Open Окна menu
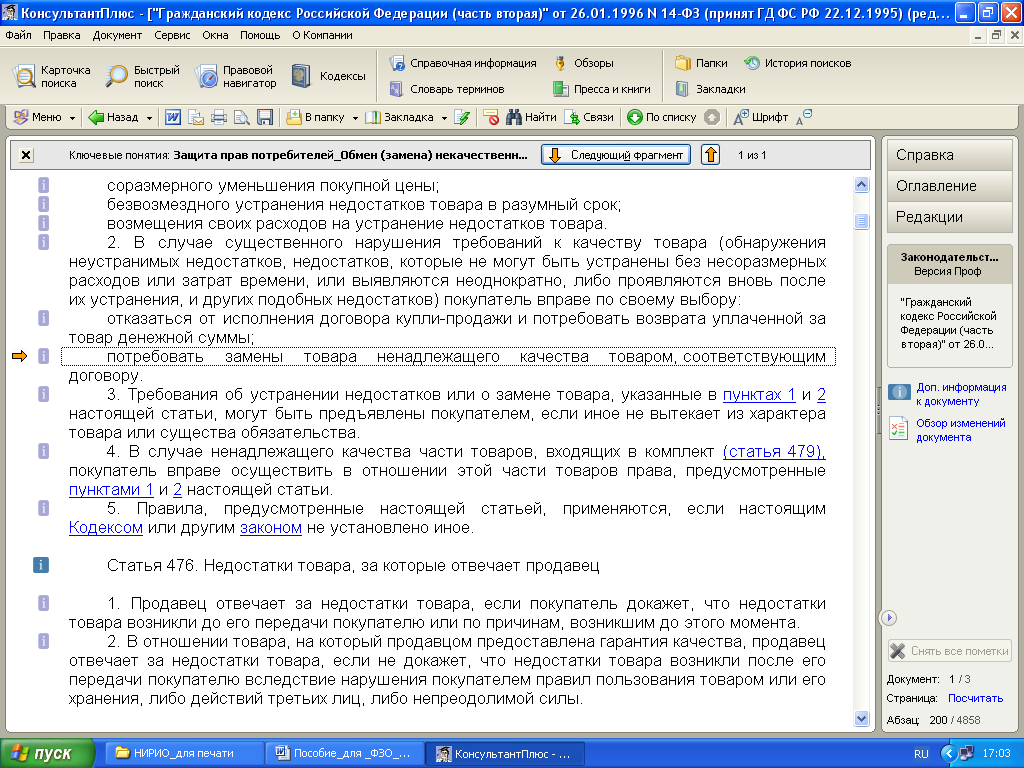1024x768 pixels. coord(215,35)
